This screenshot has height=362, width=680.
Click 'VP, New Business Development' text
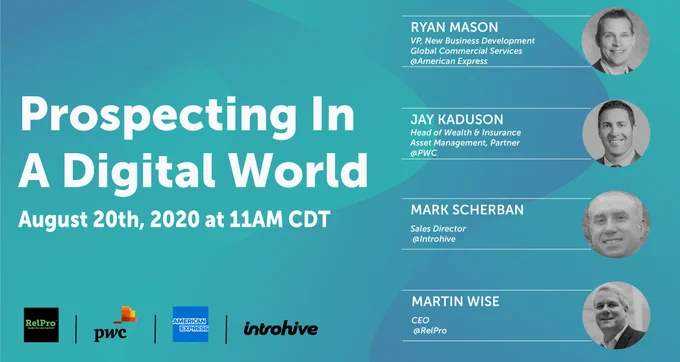pos(473,41)
